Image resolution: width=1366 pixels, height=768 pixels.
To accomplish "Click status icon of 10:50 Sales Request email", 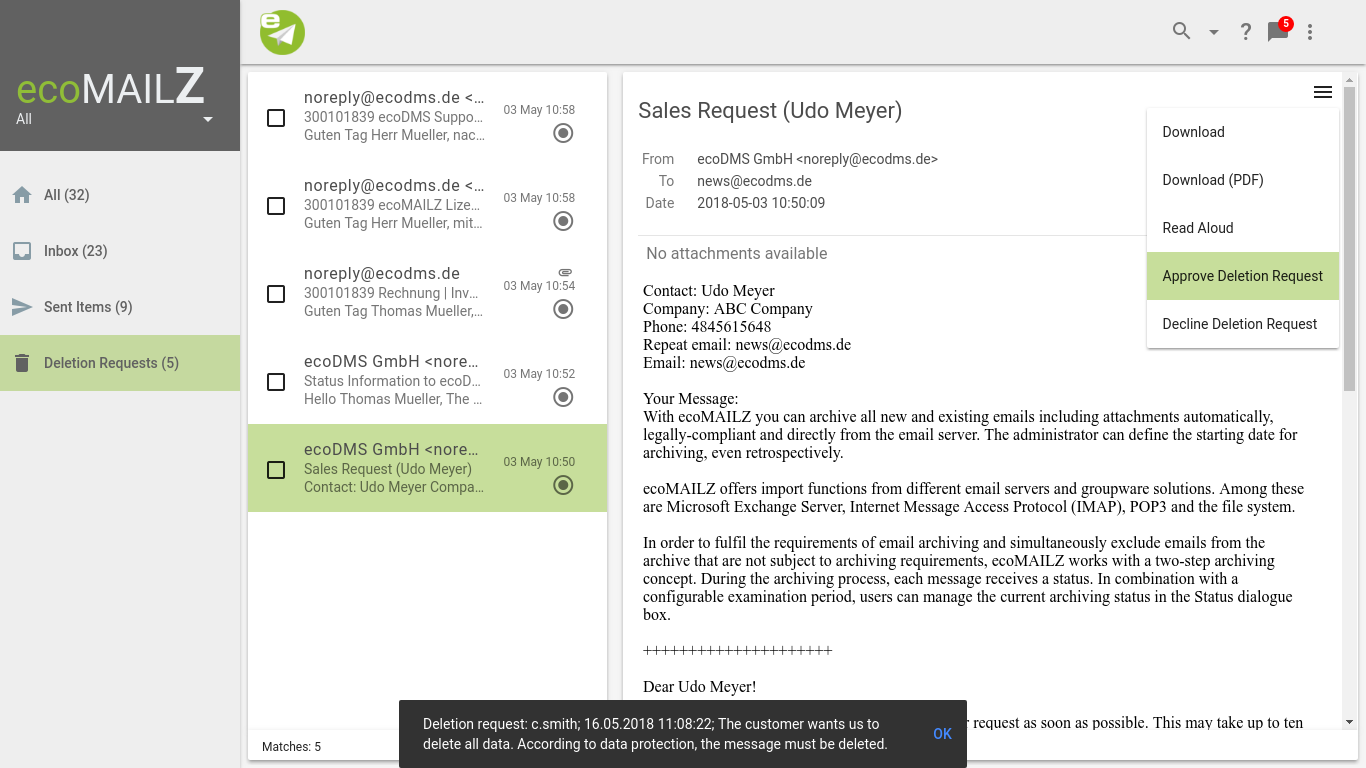I will (x=564, y=485).
